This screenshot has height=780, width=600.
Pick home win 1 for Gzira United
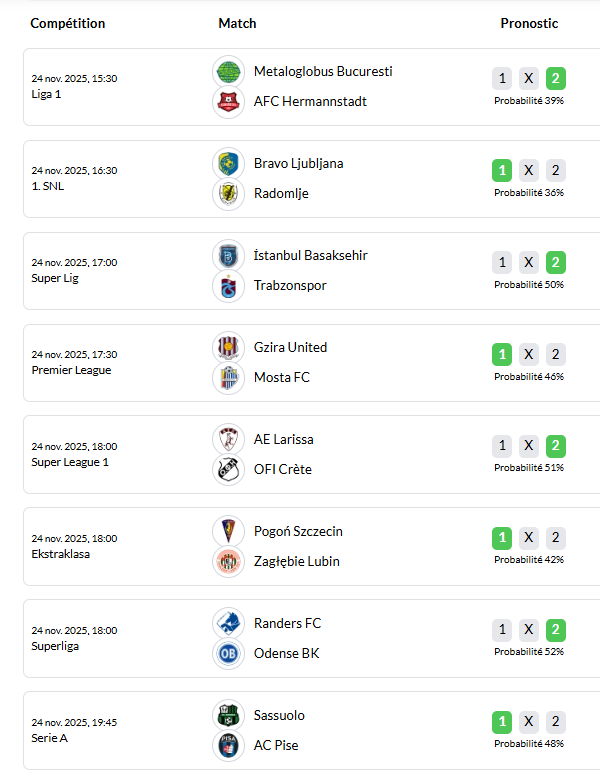coord(502,355)
